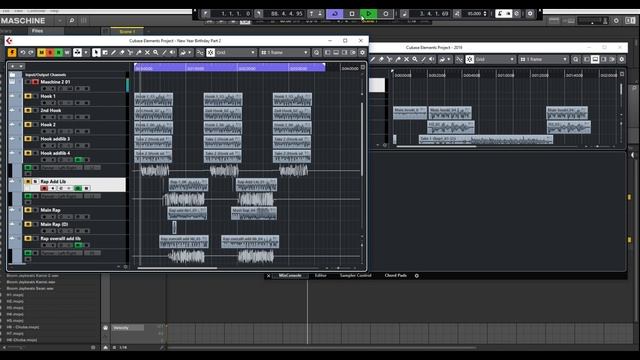Select Zoom tool in front project window

pos(156,53)
